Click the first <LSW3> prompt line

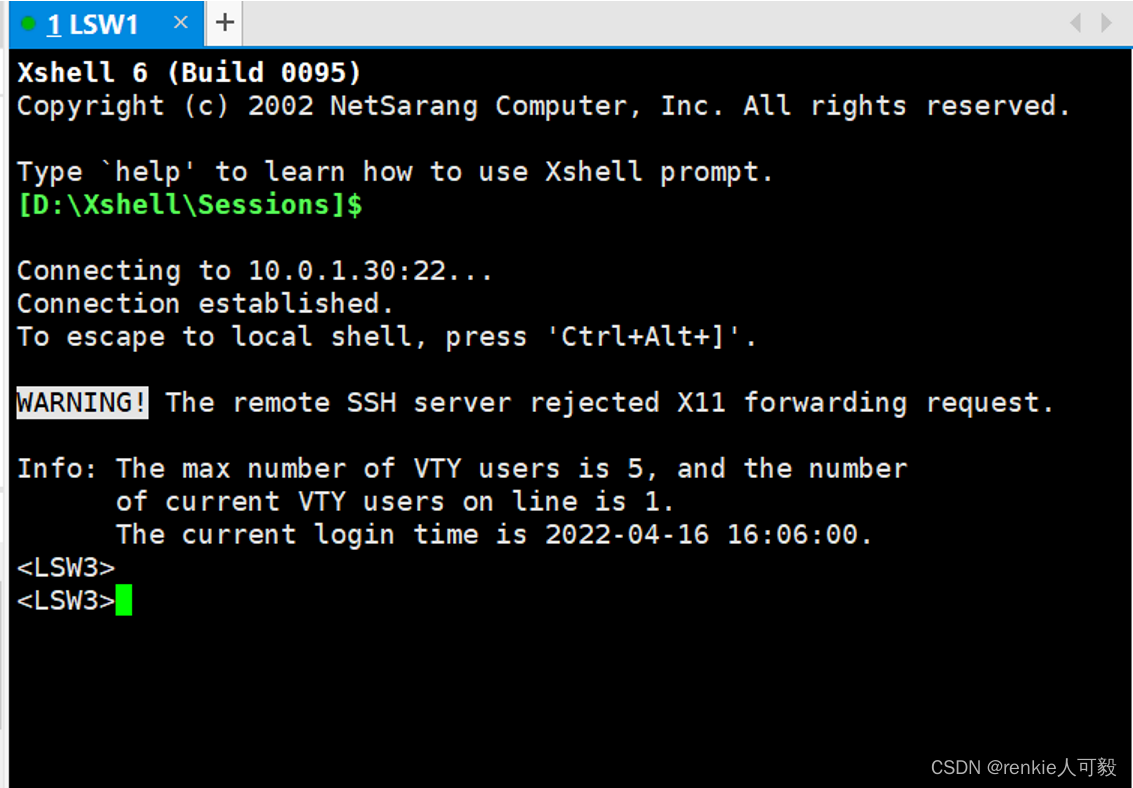[66, 568]
